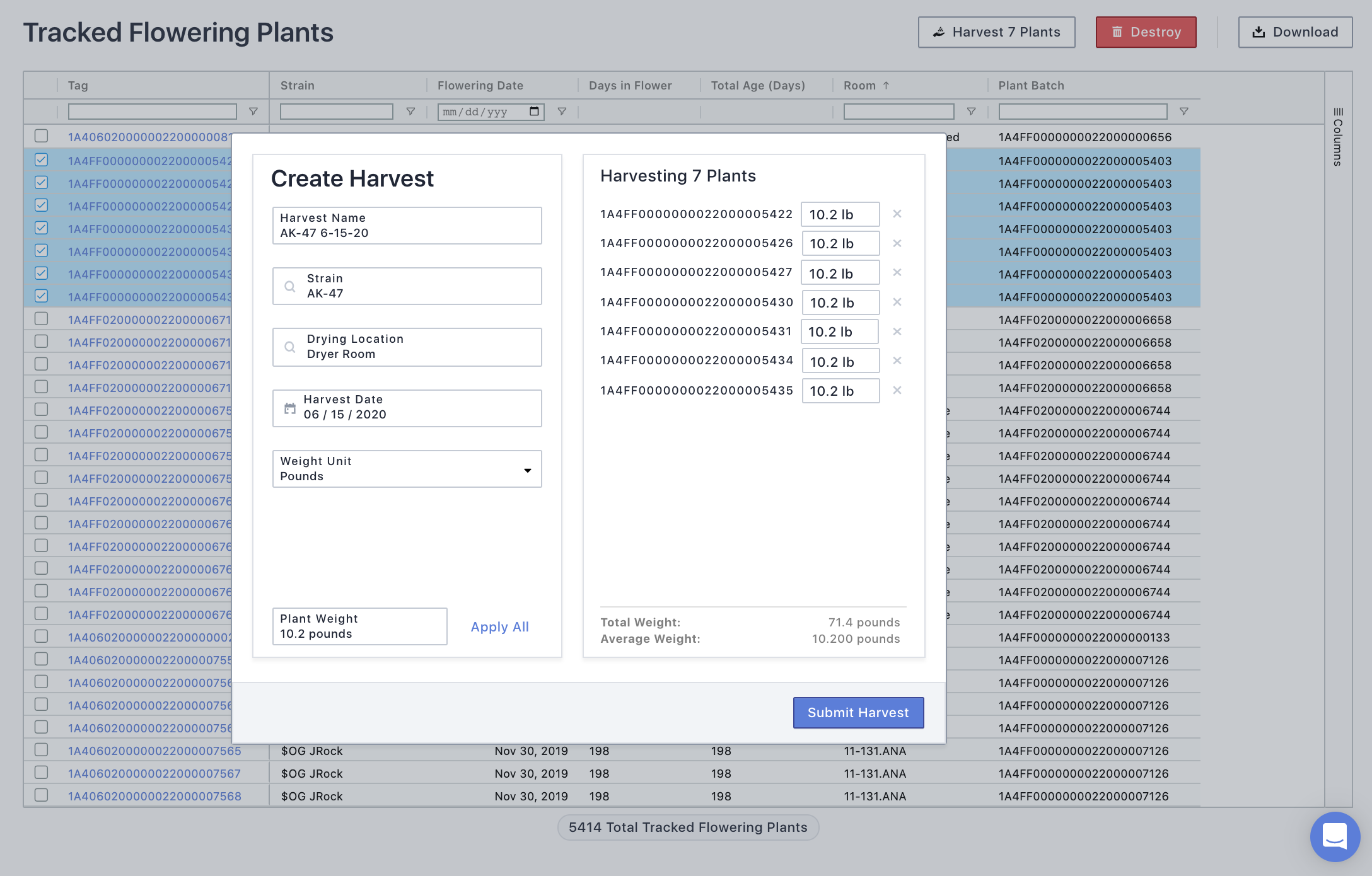Edit weight field for plant ending 5430
1372x876 pixels.
(840, 303)
